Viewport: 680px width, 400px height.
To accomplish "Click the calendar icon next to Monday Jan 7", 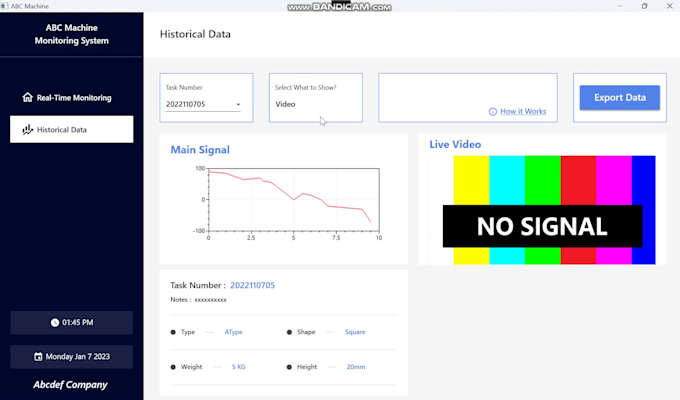I will 38,356.
